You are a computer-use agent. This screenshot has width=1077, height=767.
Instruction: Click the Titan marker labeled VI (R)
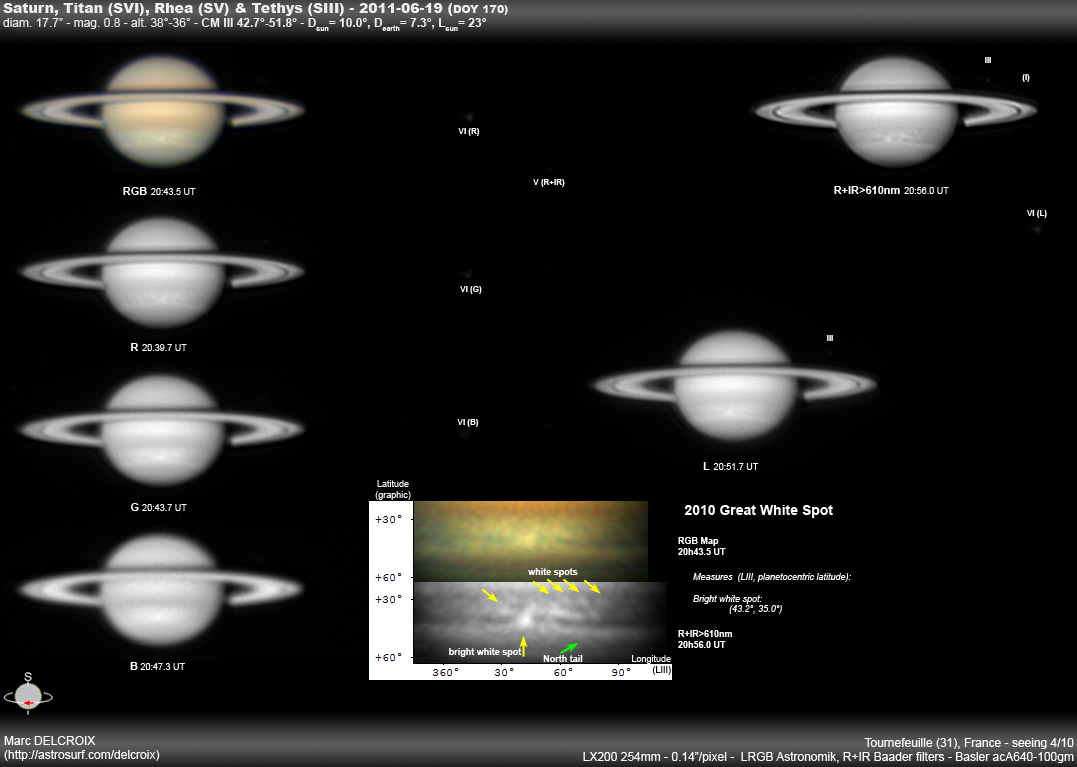467,130
